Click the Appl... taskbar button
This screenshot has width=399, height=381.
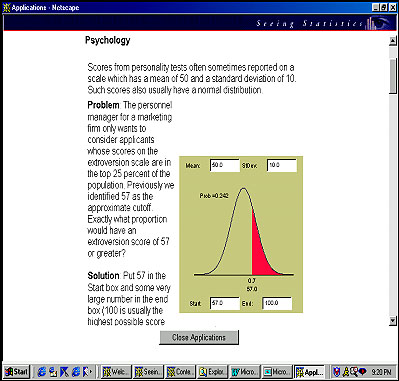click(x=310, y=372)
